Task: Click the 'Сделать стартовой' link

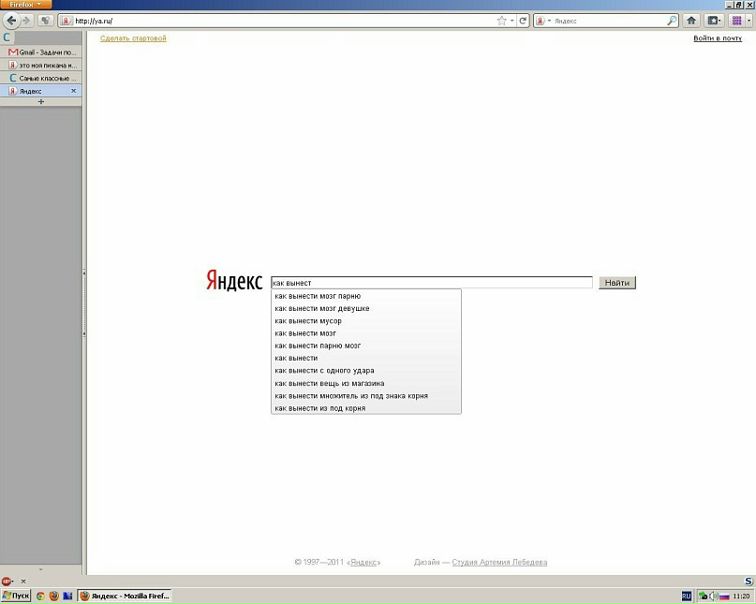Action: 133,38
